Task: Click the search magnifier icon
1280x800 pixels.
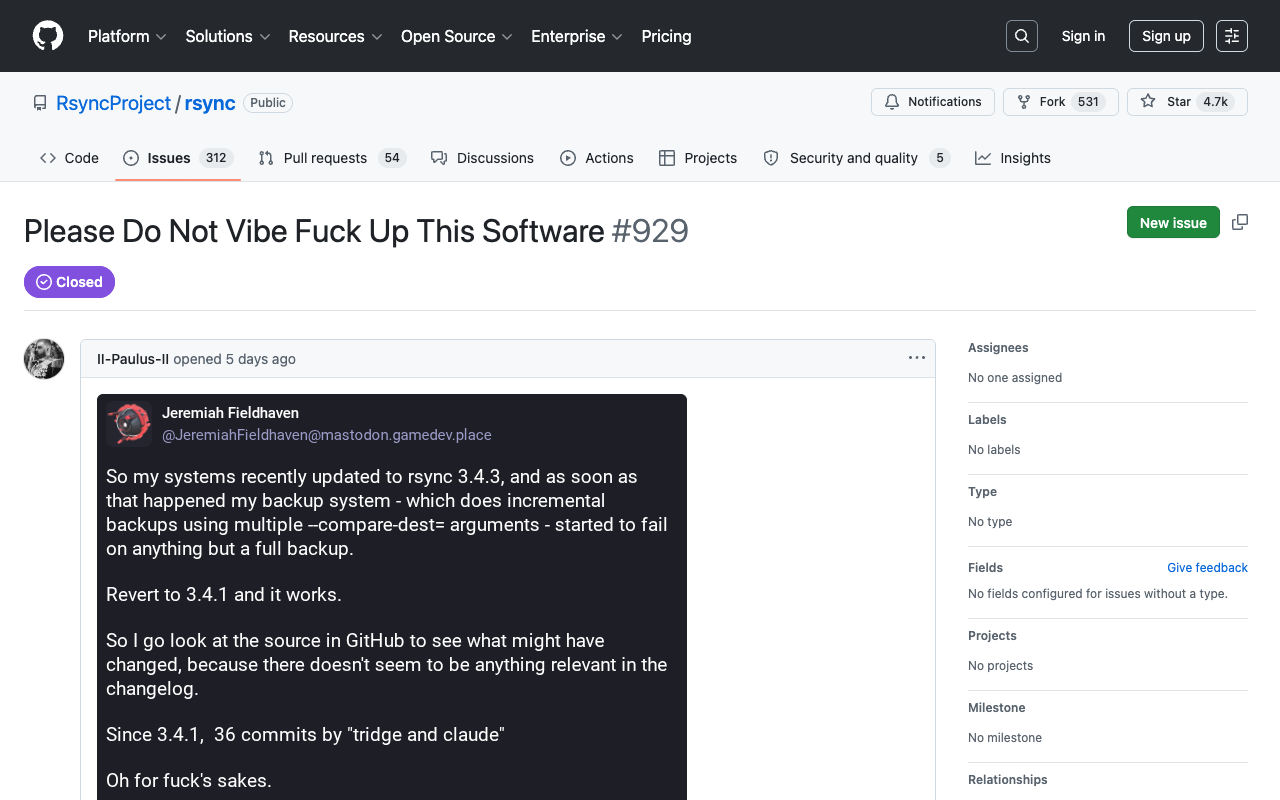Action: 1022,36
